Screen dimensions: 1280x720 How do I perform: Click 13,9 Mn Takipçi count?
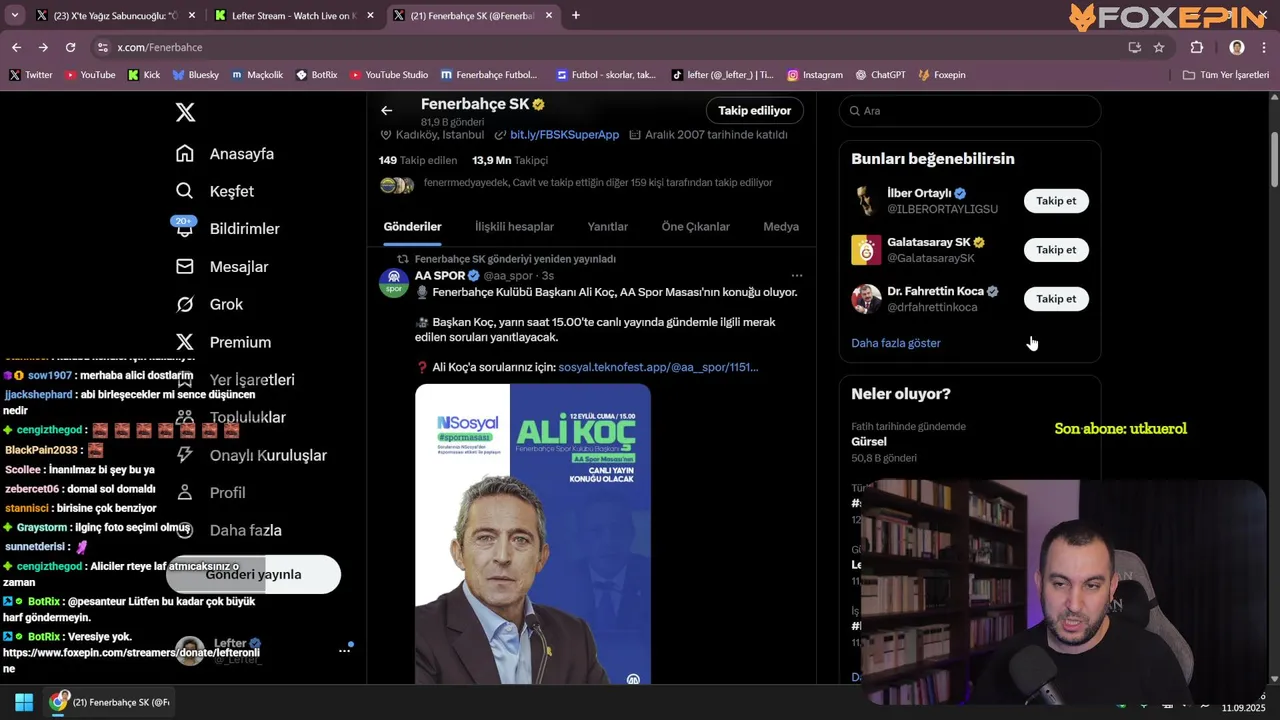click(x=510, y=160)
